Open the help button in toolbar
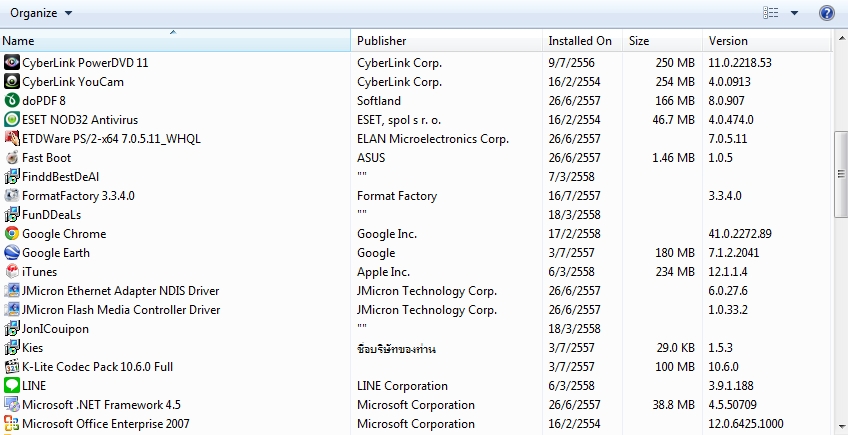The height and width of the screenshot is (435, 848). point(826,13)
